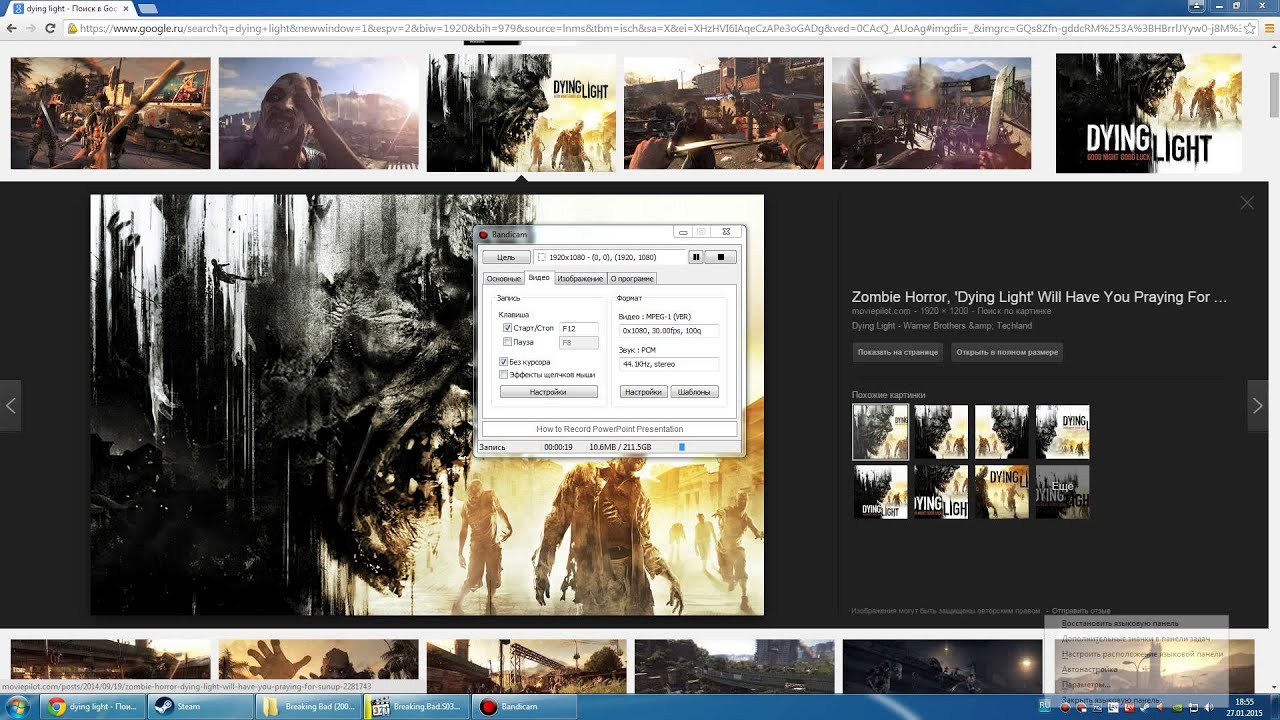Click the system clock showing 18:55

pos(1245,701)
